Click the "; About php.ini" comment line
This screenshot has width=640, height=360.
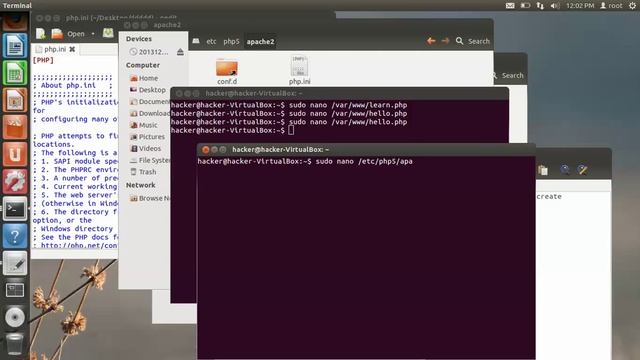tap(72, 85)
